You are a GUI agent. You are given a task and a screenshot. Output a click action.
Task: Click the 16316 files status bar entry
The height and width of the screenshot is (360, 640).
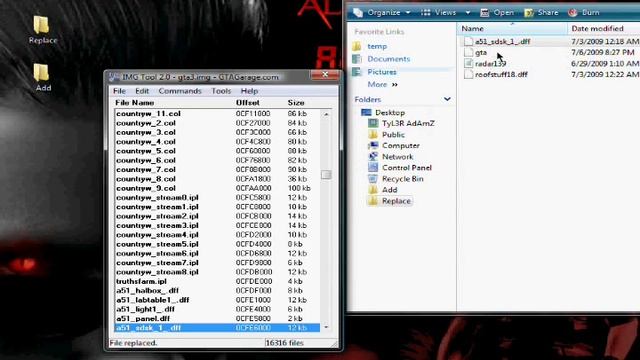(x=284, y=343)
